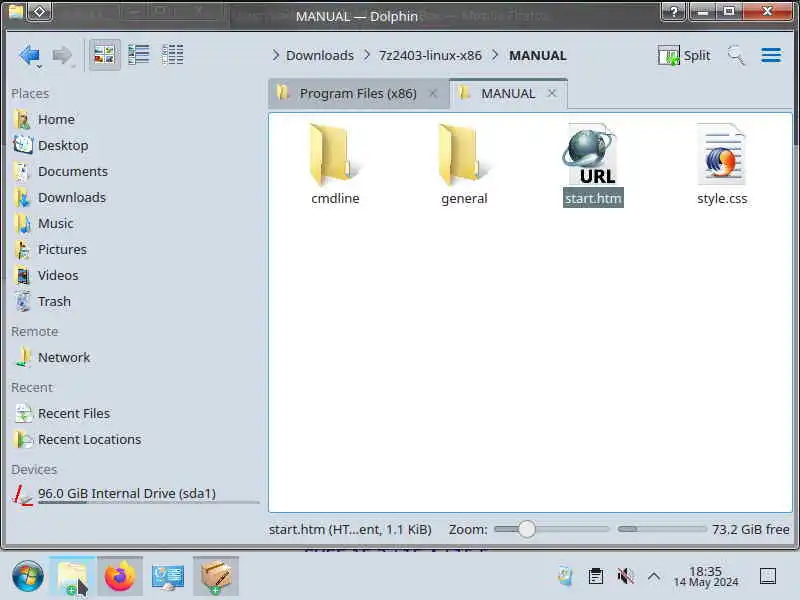The height and width of the screenshot is (600, 800).
Task: Select the style.css file icon
Action: click(722, 155)
